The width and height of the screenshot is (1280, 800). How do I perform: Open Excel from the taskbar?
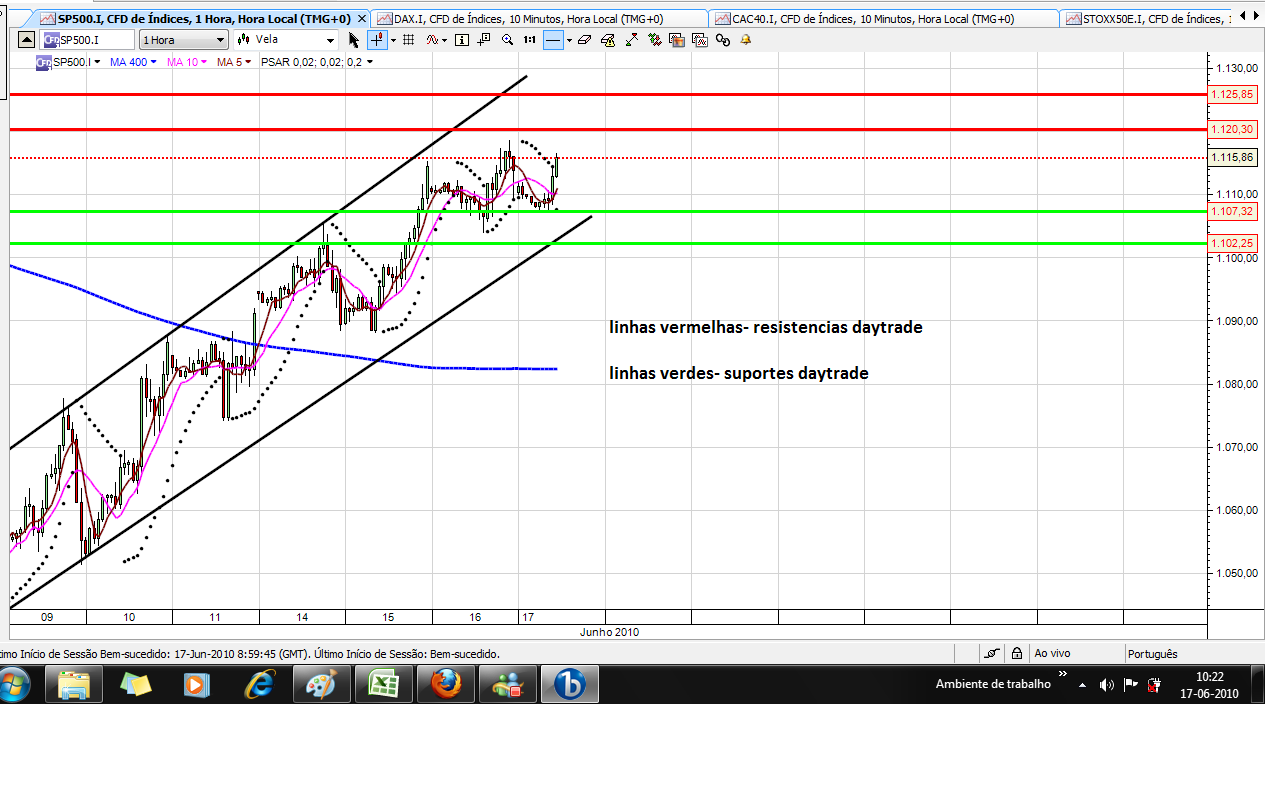(x=383, y=685)
